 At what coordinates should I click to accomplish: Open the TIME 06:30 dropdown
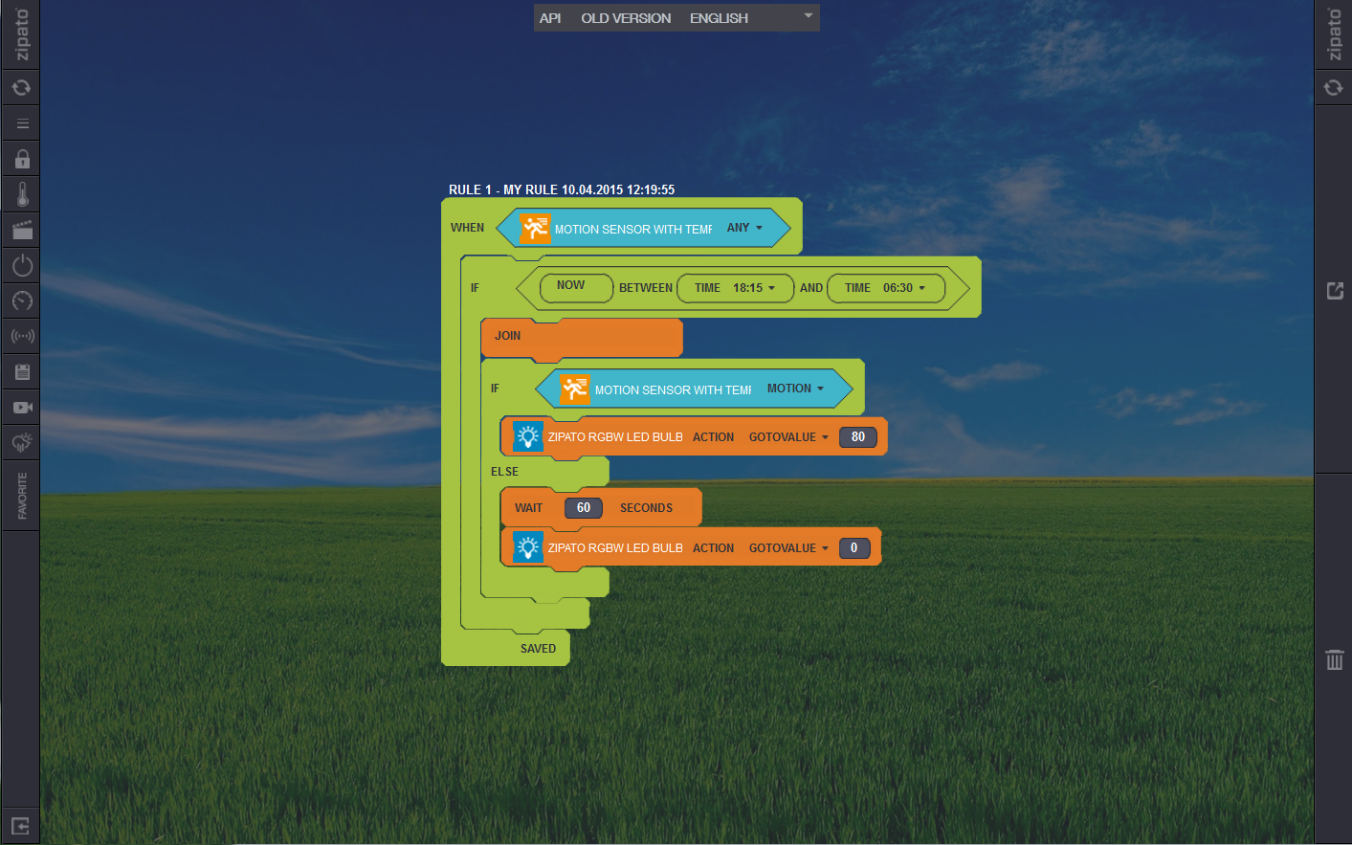point(886,288)
